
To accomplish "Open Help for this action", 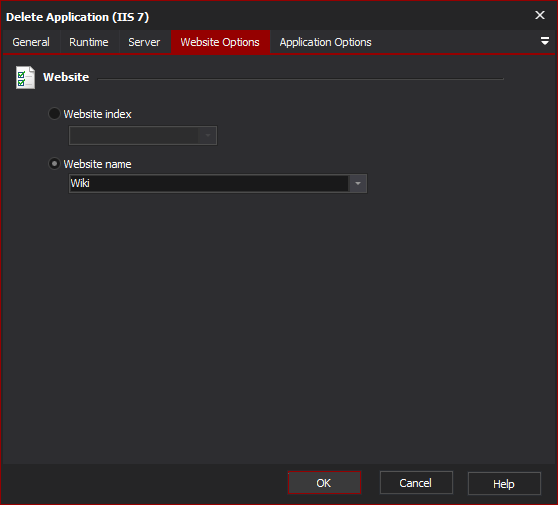I will tap(504, 483).
